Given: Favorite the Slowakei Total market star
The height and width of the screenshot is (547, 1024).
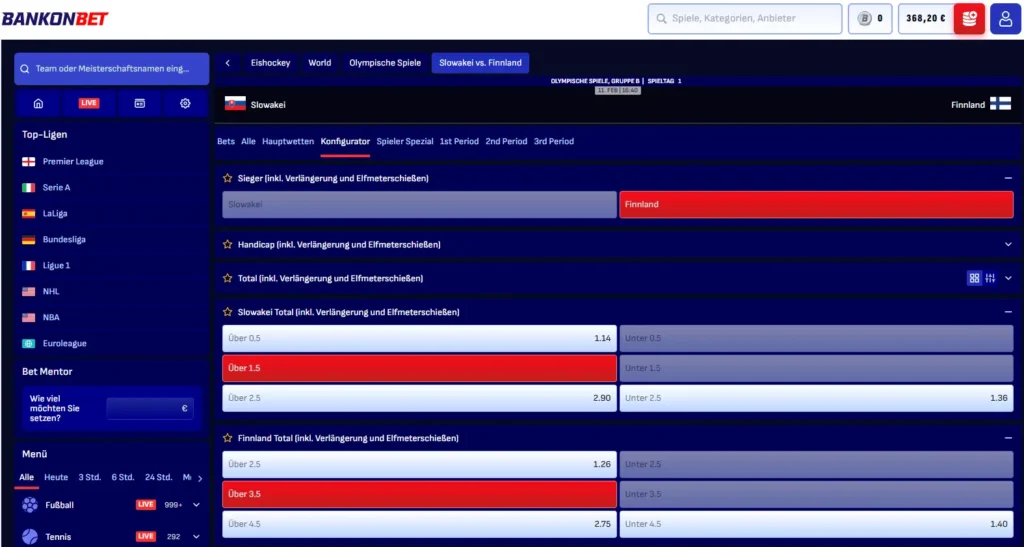Looking at the screenshot, I should tap(227, 313).
